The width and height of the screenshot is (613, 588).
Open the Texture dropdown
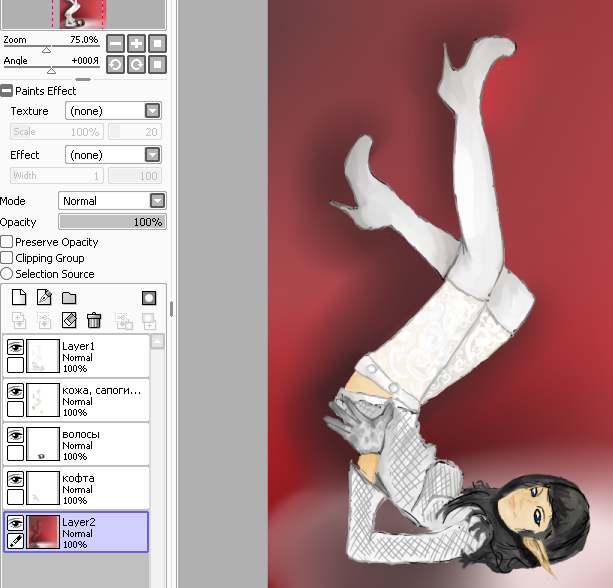152,111
